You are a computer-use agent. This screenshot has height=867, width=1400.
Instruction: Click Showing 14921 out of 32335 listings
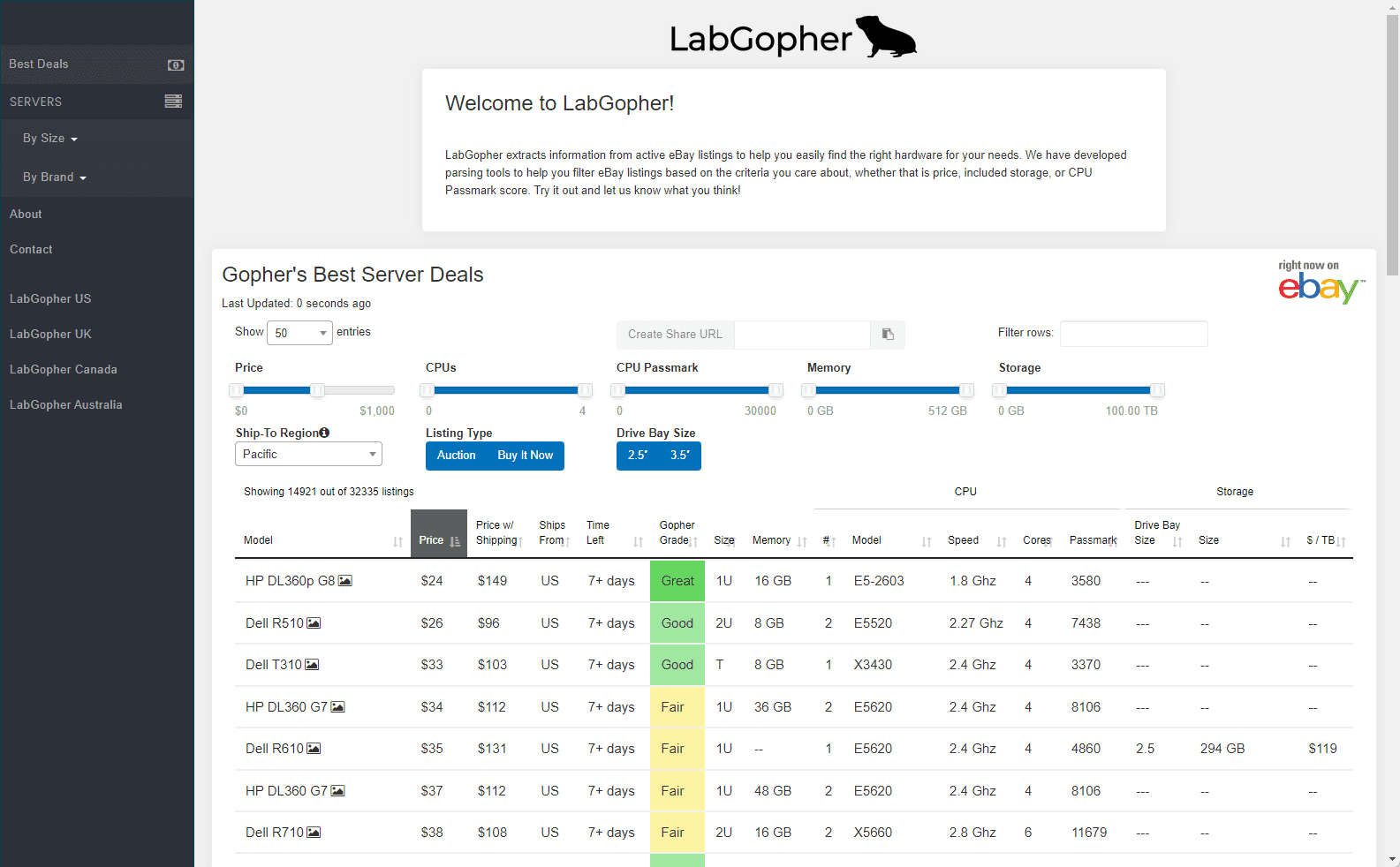pos(329,492)
